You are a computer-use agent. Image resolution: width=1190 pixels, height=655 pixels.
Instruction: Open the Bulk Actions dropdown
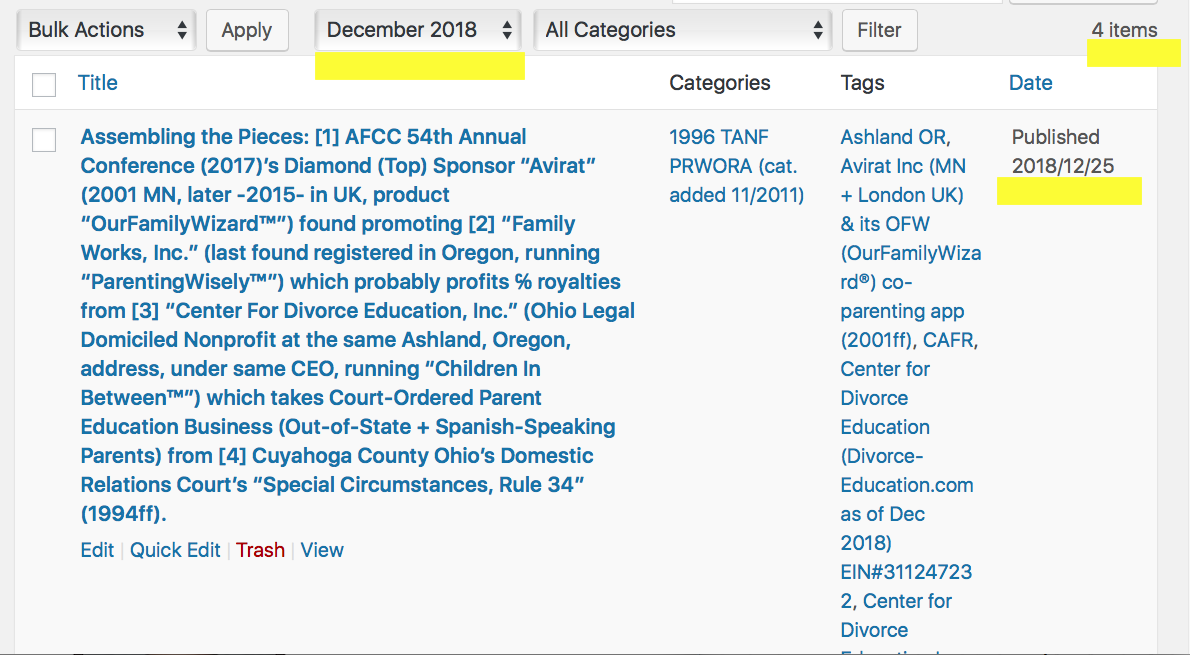[107, 30]
